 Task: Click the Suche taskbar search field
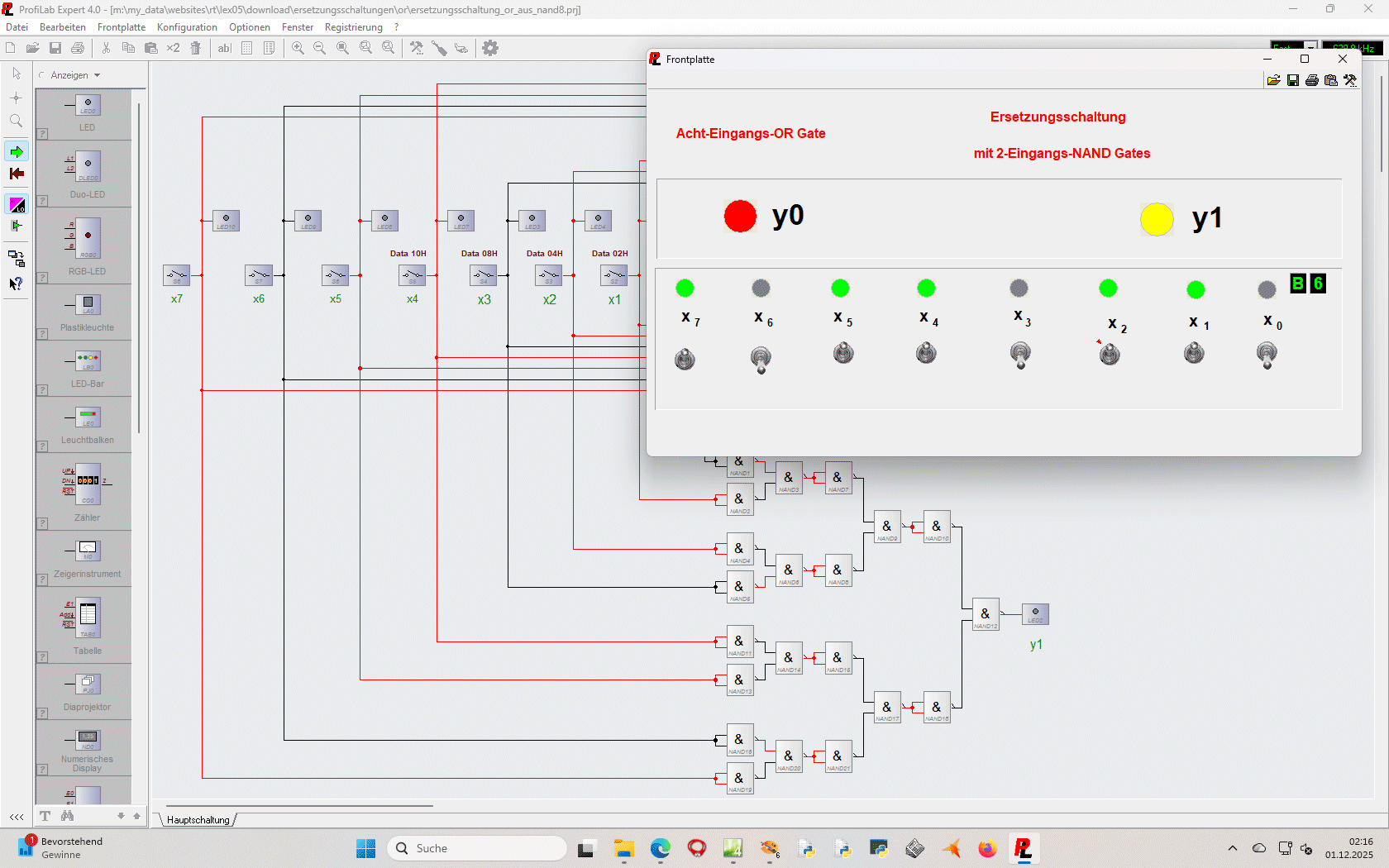[477, 848]
